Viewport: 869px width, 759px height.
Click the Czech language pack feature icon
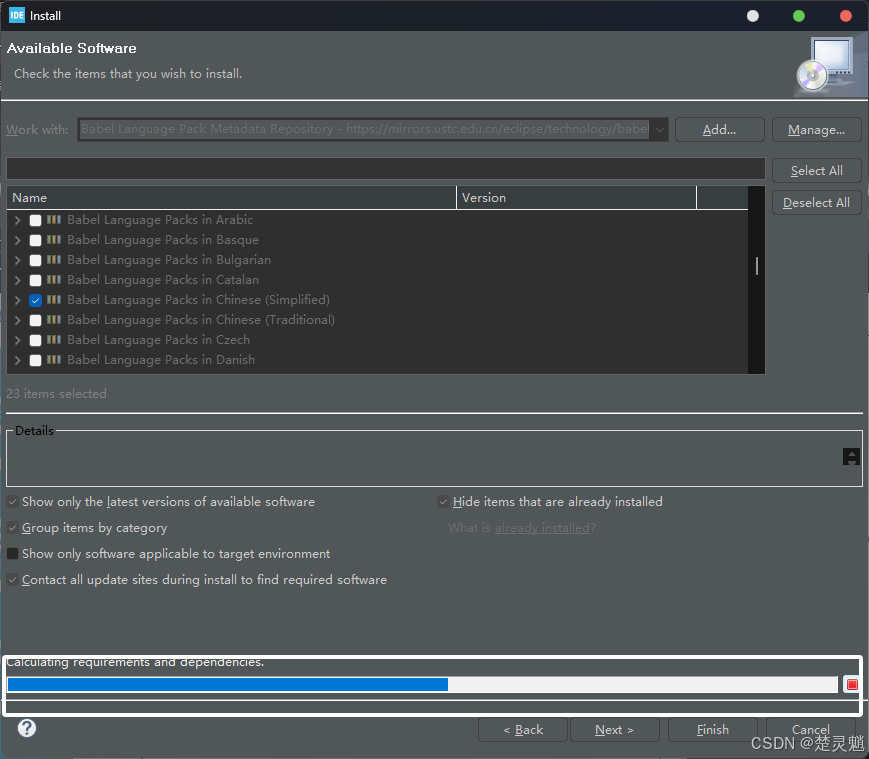[x=54, y=339]
